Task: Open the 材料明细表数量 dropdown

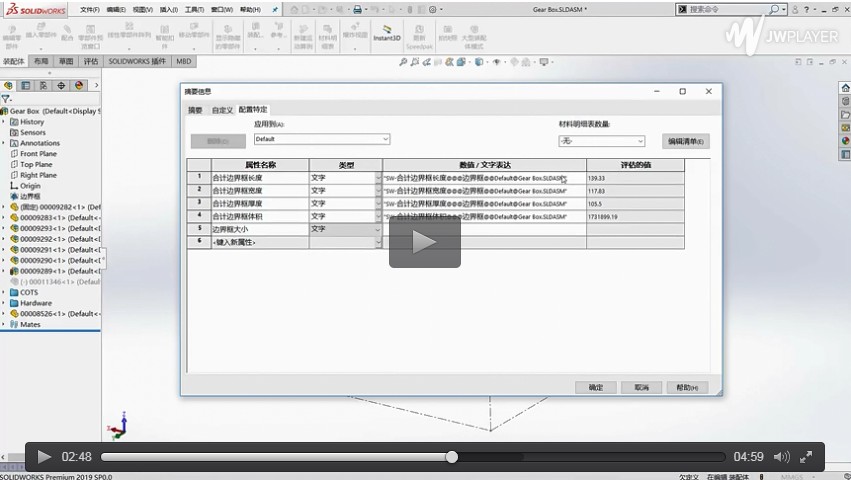Action: coord(601,141)
